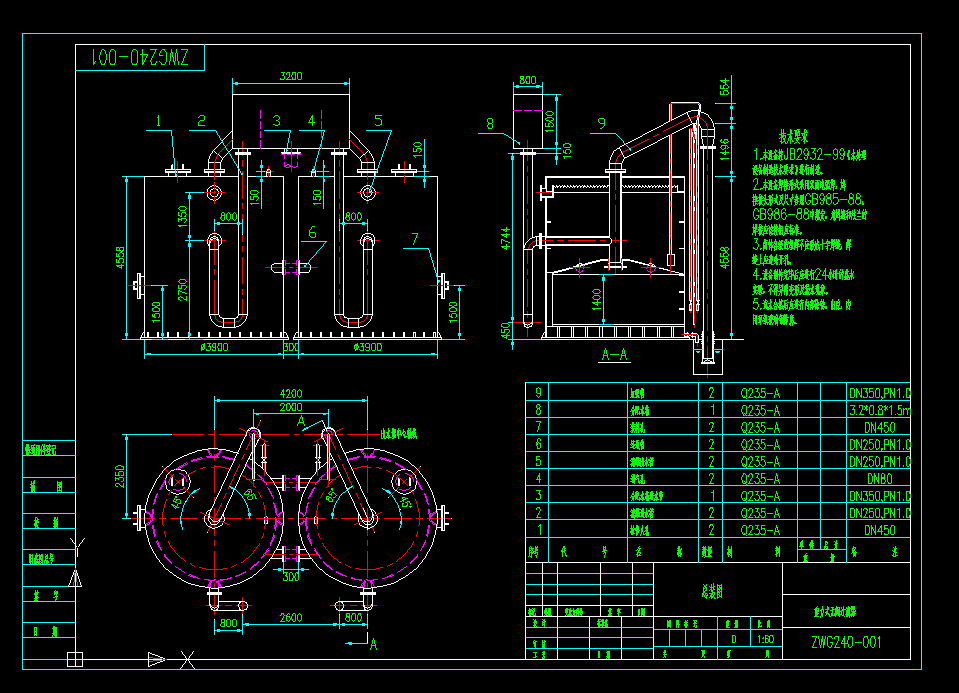Viewport: 959px width, 693px height.
Task: Click the 2600 dimension text
Action: tap(290, 620)
